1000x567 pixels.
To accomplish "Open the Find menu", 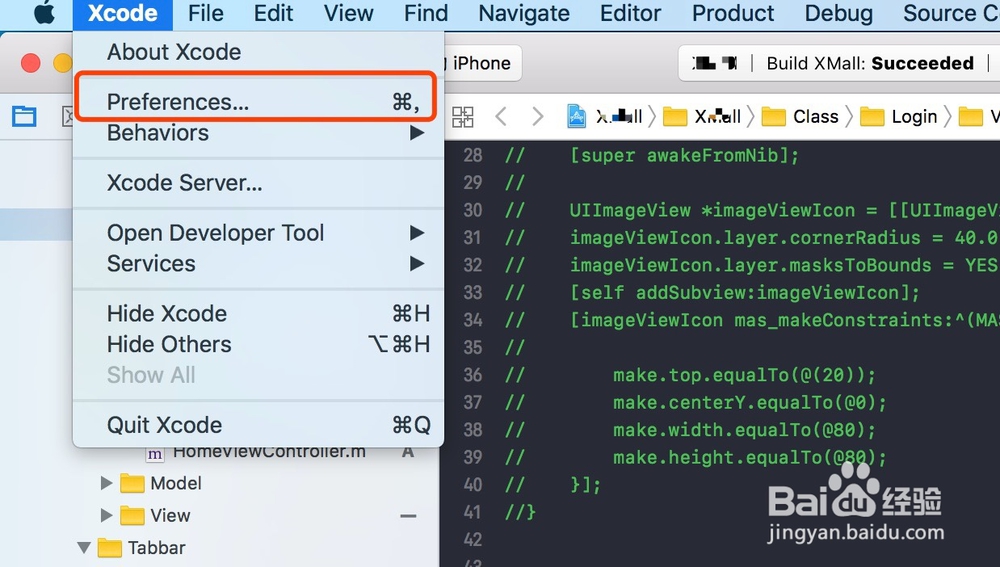I will [x=426, y=13].
